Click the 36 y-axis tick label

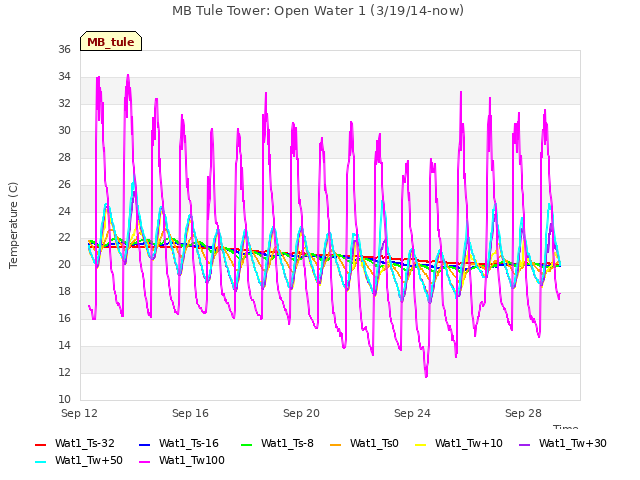pos(64,49)
